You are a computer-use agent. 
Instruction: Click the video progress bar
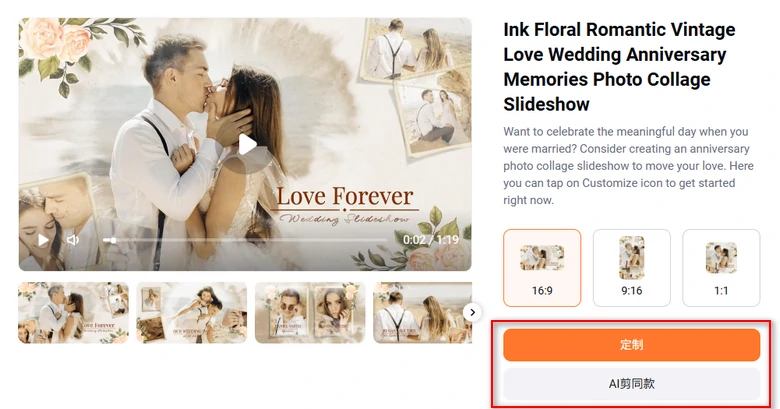245,240
